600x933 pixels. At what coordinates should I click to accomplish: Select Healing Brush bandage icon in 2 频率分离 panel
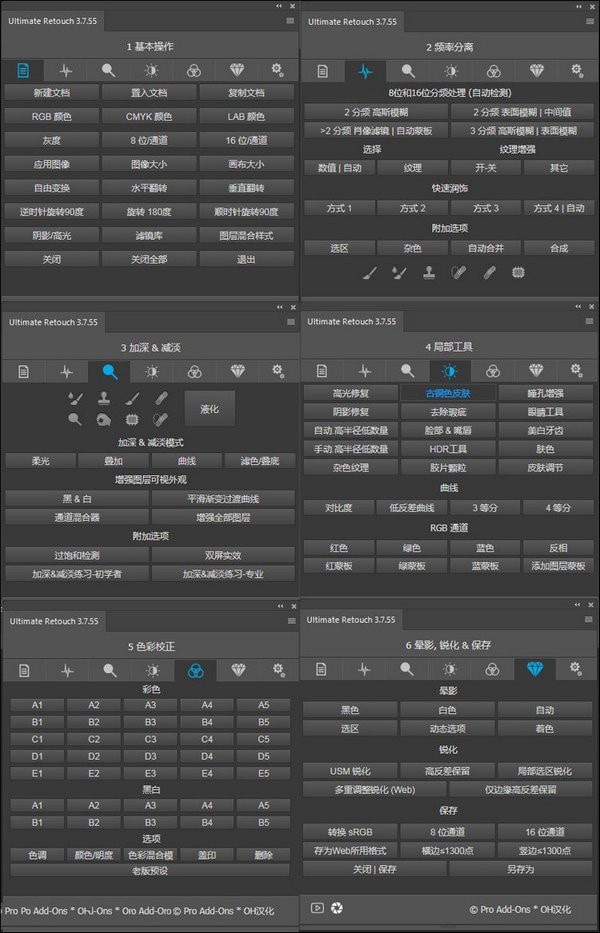point(489,273)
